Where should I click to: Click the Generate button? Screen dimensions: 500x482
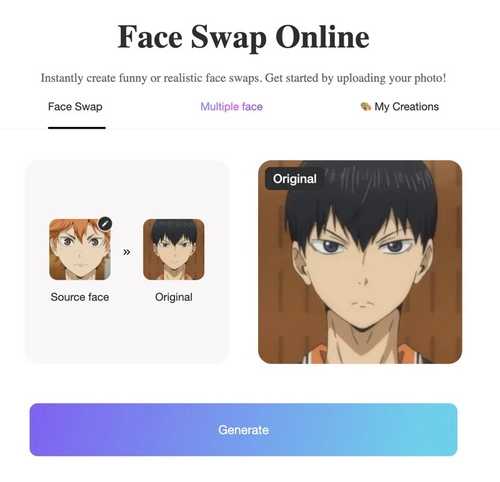click(x=243, y=430)
